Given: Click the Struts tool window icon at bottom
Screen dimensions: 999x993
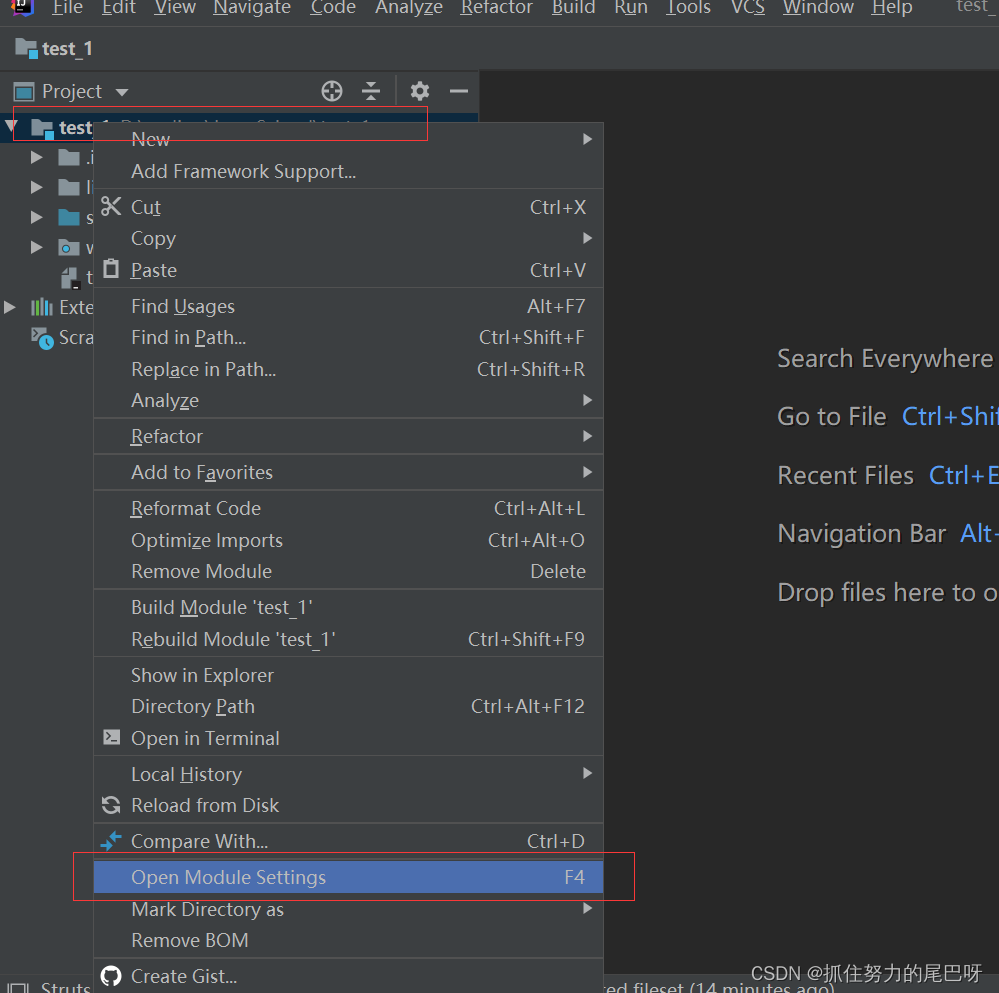Looking at the screenshot, I should tap(19, 987).
